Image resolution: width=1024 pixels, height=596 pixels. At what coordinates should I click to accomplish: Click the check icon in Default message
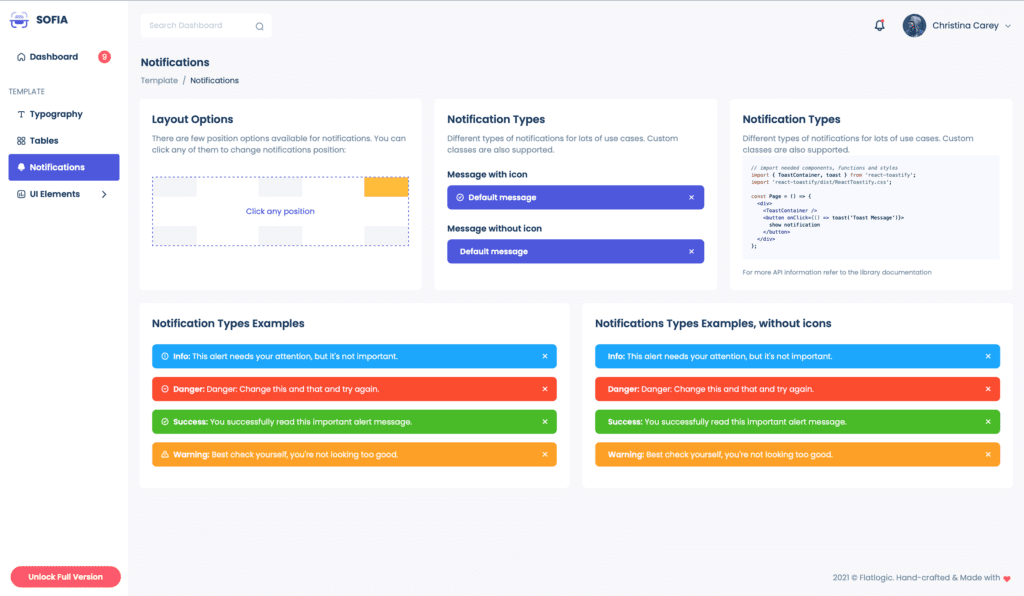coord(460,197)
